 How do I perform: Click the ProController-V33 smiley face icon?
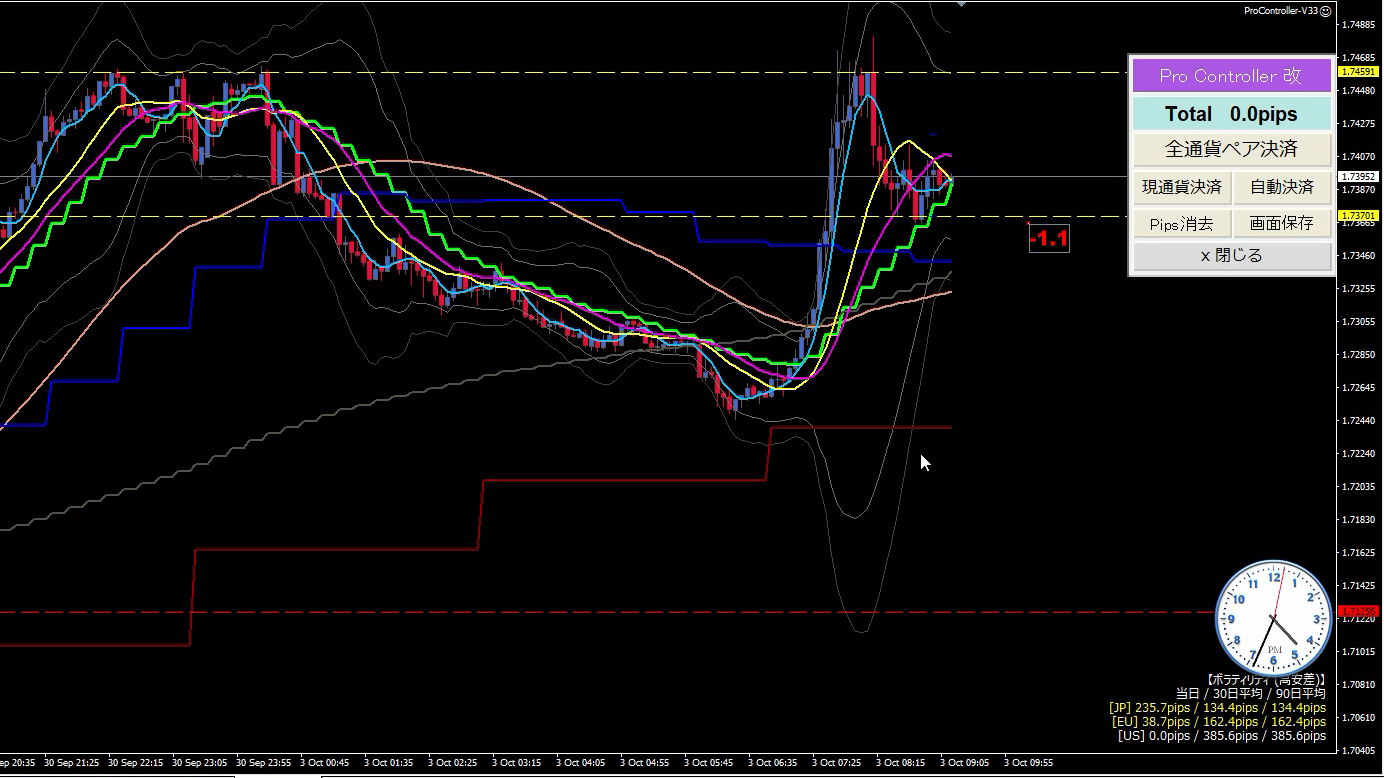(1326, 11)
